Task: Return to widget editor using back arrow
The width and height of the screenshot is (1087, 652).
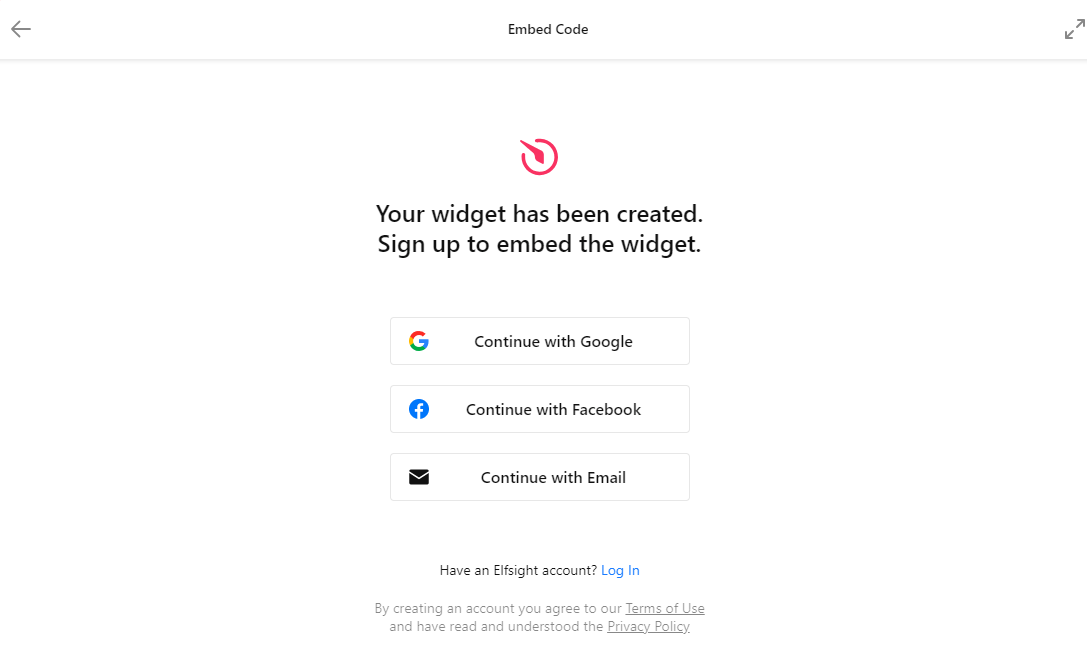Action: coord(20,29)
